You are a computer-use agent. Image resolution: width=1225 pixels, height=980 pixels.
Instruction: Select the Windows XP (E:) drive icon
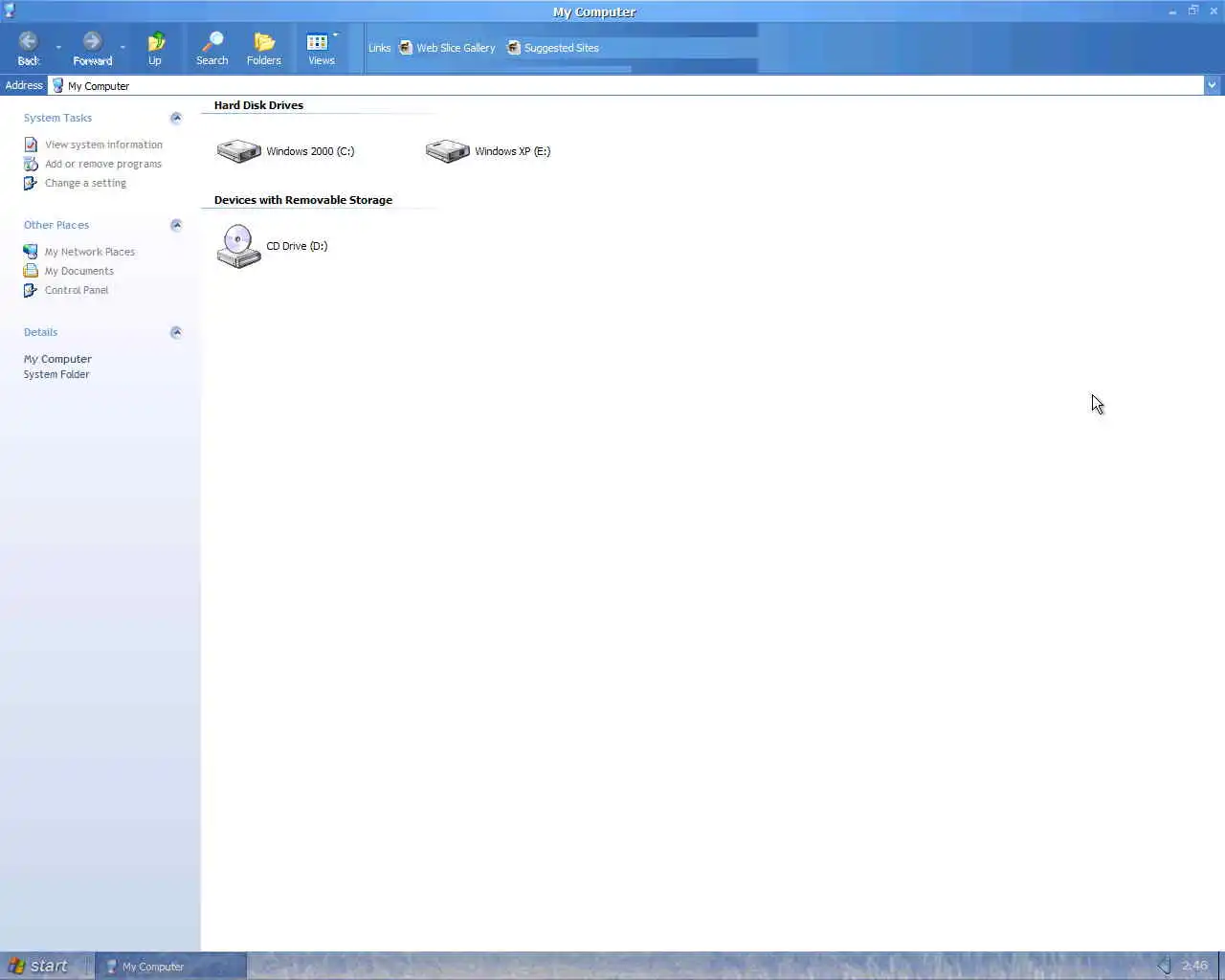click(447, 151)
